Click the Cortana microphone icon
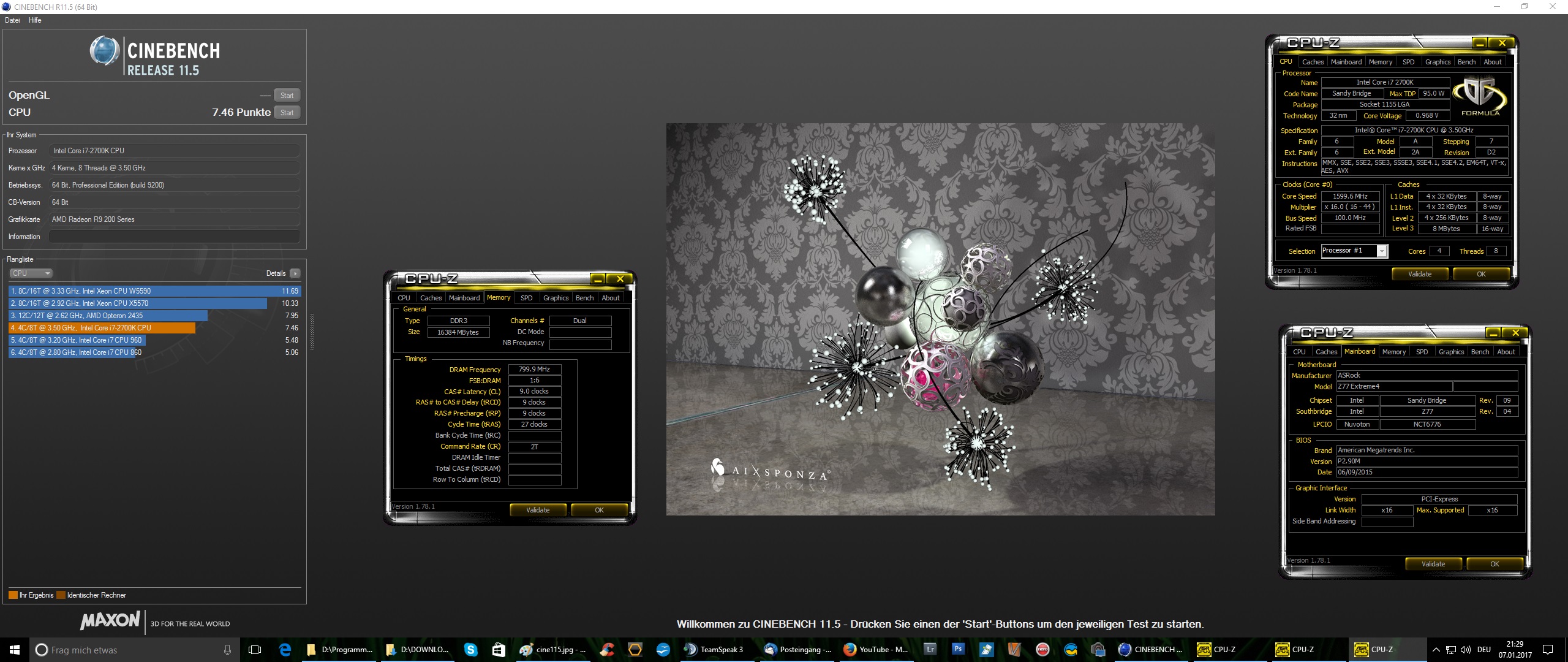The image size is (1568, 662). [x=227, y=650]
